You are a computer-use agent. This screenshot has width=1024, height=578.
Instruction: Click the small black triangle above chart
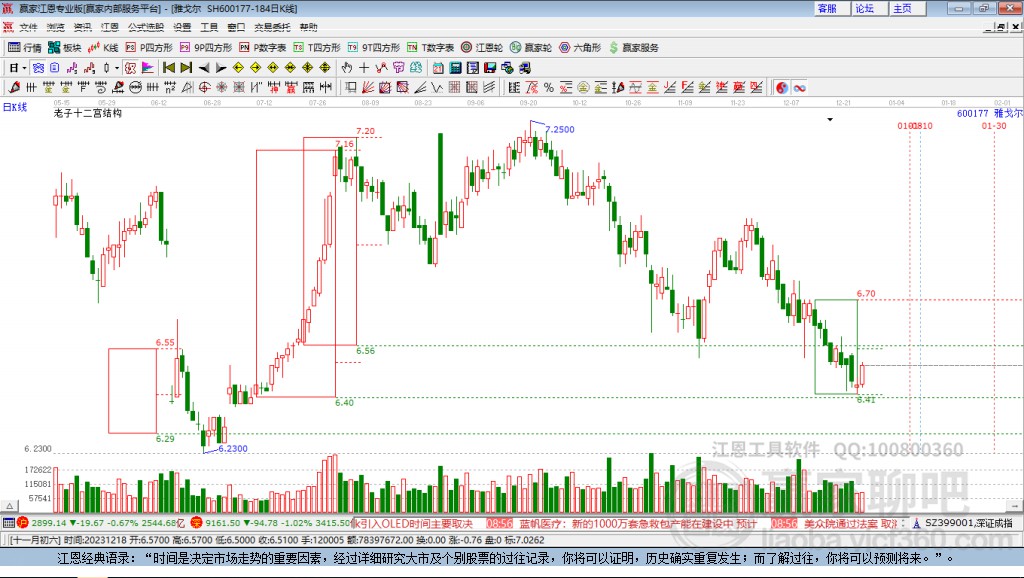830,120
